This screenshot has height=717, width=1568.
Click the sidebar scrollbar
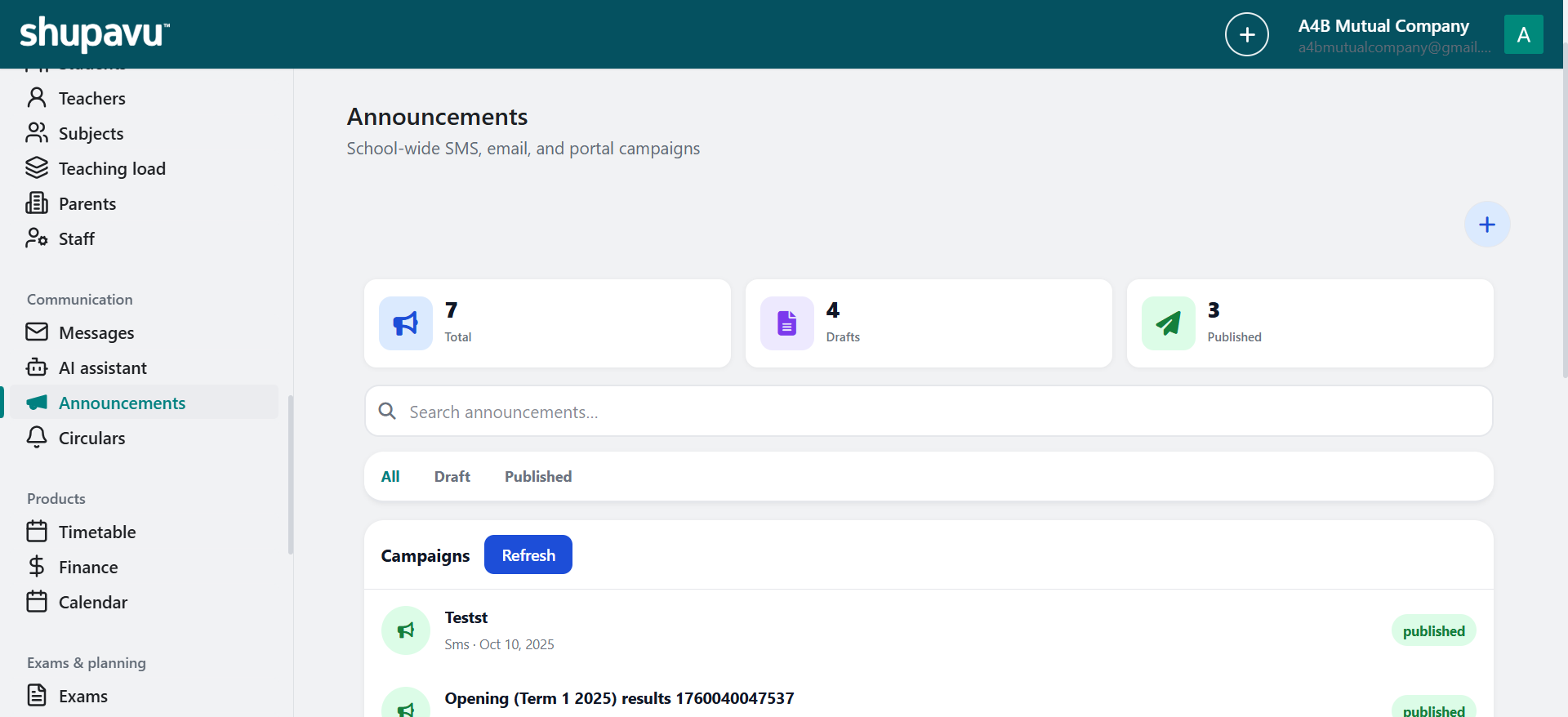[x=291, y=474]
